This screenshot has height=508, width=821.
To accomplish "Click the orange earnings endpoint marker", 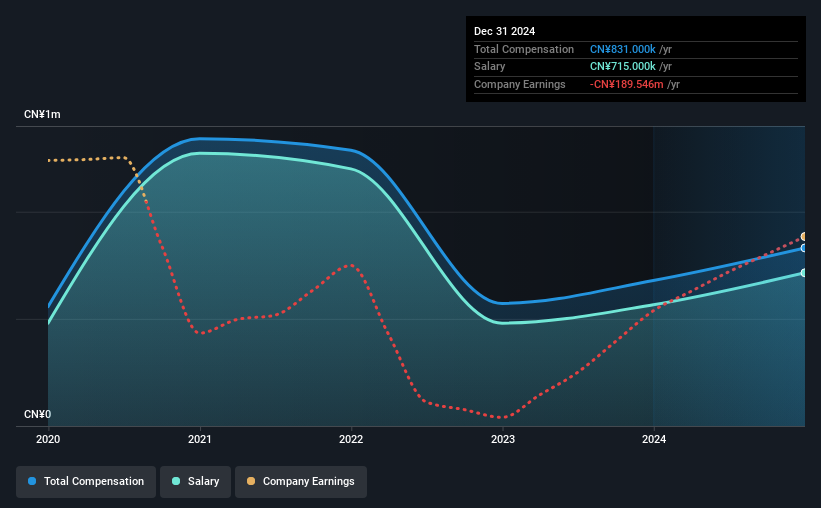I will pos(804,237).
